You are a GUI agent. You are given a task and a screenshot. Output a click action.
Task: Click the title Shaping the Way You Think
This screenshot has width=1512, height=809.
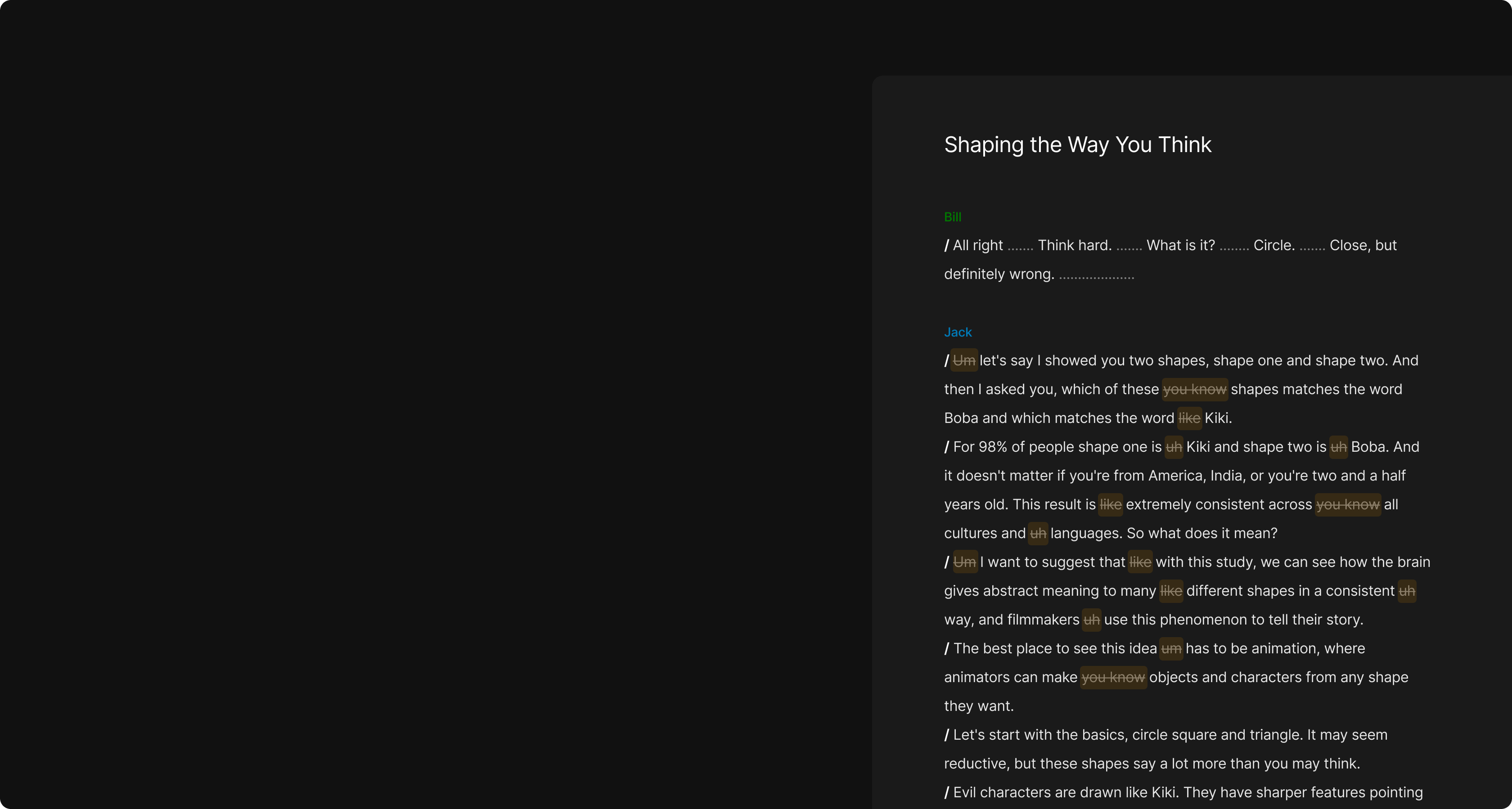pyautogui.click(x=1077, y=144)
